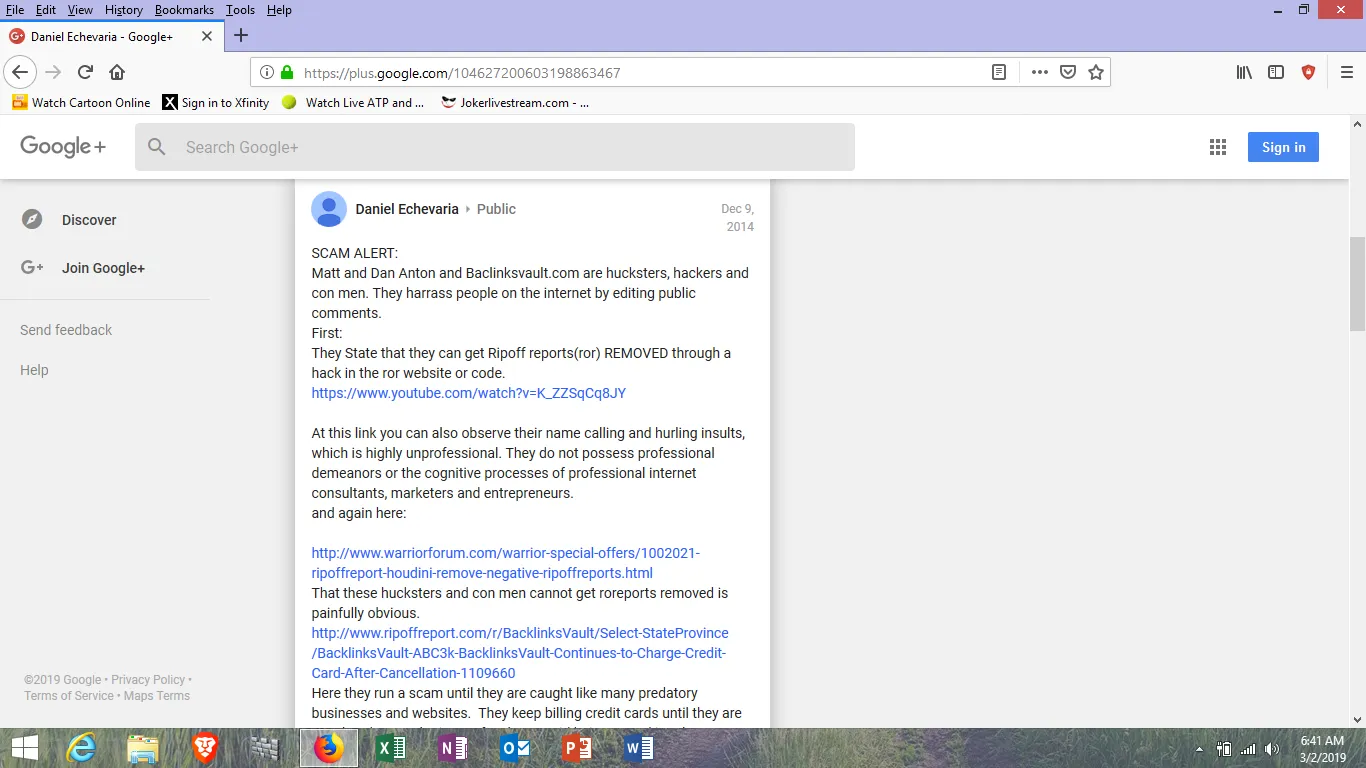Click the red shield extension icon
This screenshot has width=1366, height=768.
coord(1308,72)
